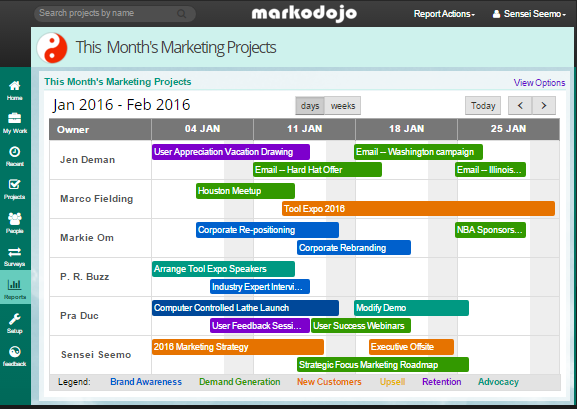Open User Success Webinars bar

point(361,326)
